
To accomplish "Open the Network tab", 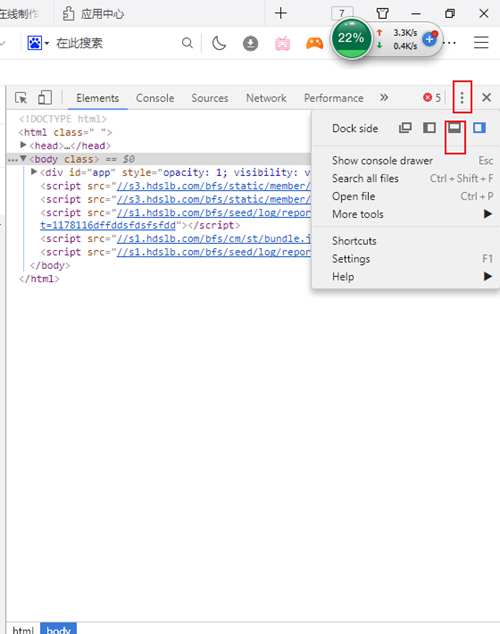I will (266, 98).
